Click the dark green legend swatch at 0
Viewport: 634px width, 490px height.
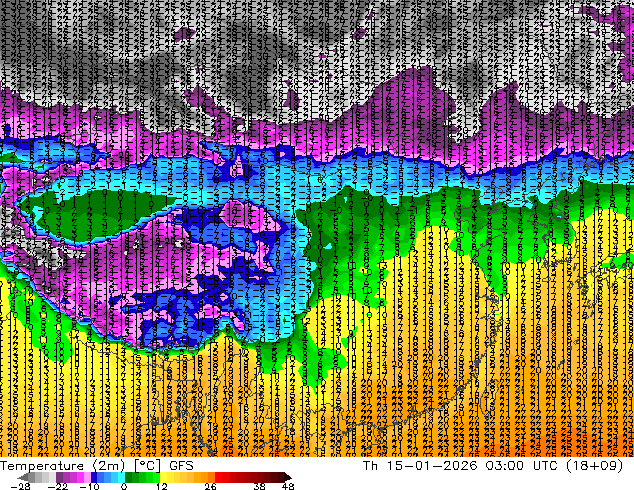pyautogui.click(x=128, y=477)
